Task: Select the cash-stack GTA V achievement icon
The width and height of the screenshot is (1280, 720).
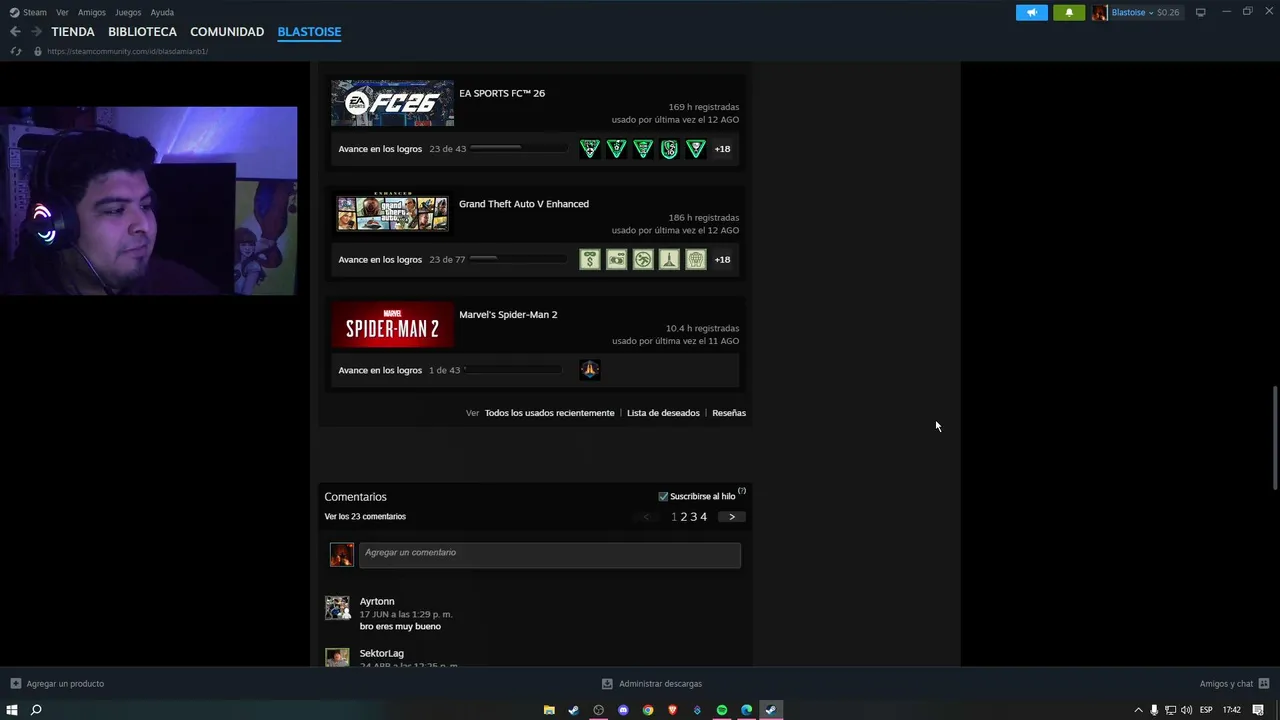Action: pyautogui.click(x=616, y=260)
